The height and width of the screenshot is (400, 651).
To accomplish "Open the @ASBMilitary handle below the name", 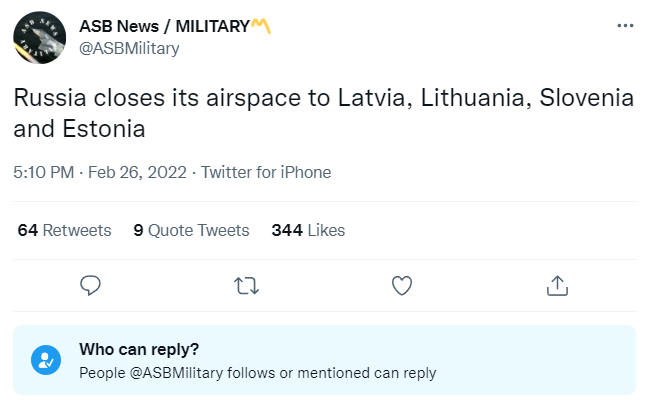I will point(128,47).
